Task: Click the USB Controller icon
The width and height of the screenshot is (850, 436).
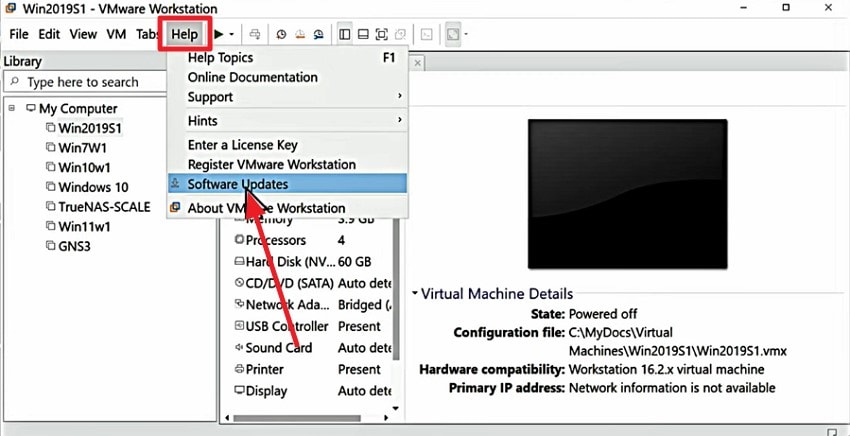Action: point(239,325)
